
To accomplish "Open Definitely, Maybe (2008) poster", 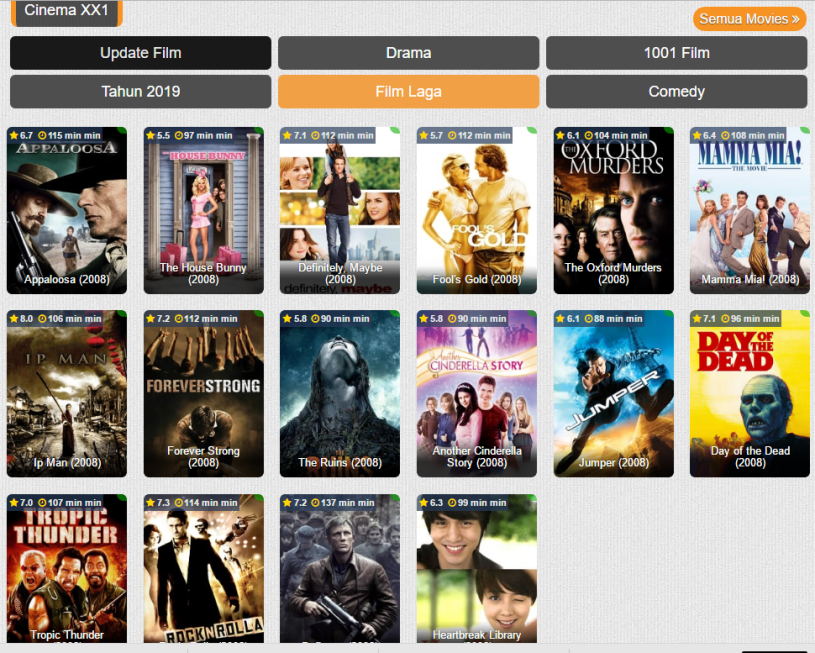I will click(340, 211).
